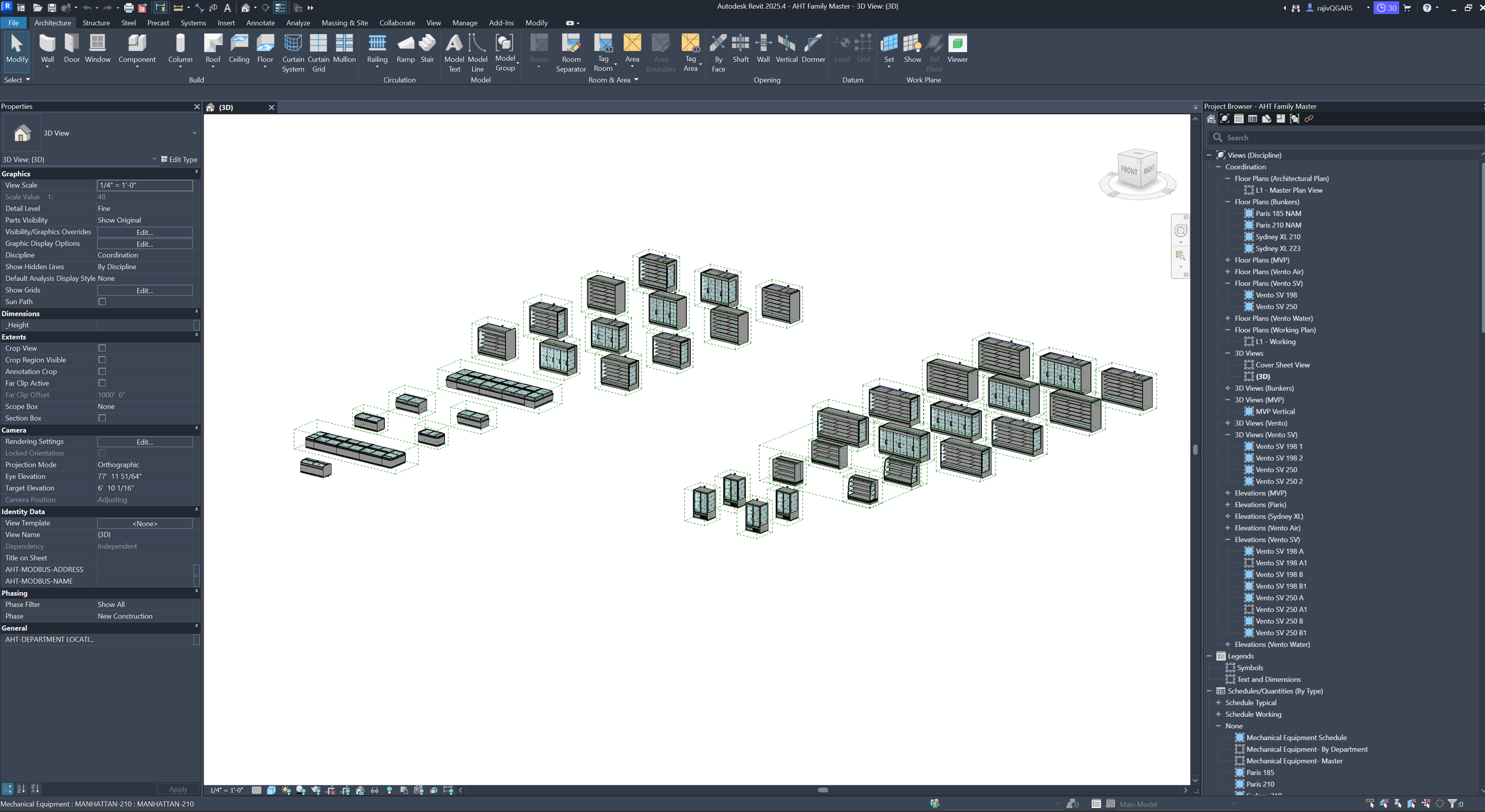Open the File menu

[14, 23]
